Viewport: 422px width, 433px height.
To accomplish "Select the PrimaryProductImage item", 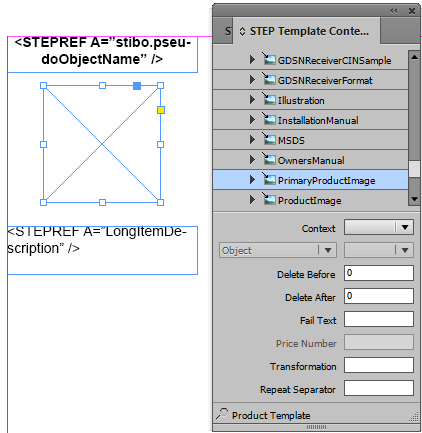I will (x=310, y=180).
